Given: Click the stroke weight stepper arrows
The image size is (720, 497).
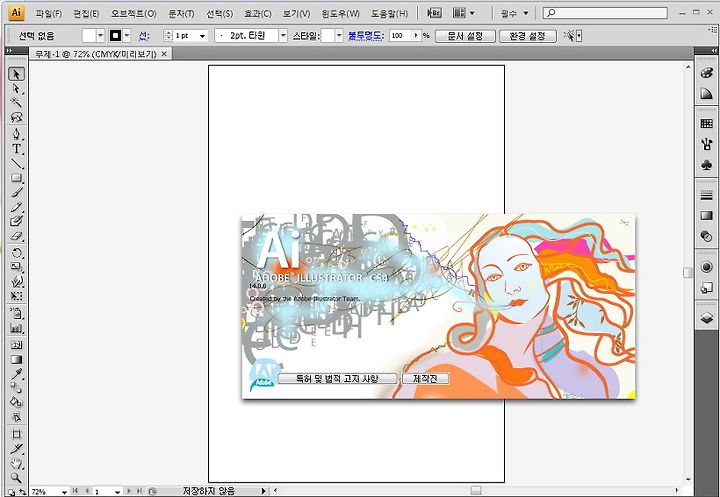Looking at the screenshot, I should coord(168,35).
